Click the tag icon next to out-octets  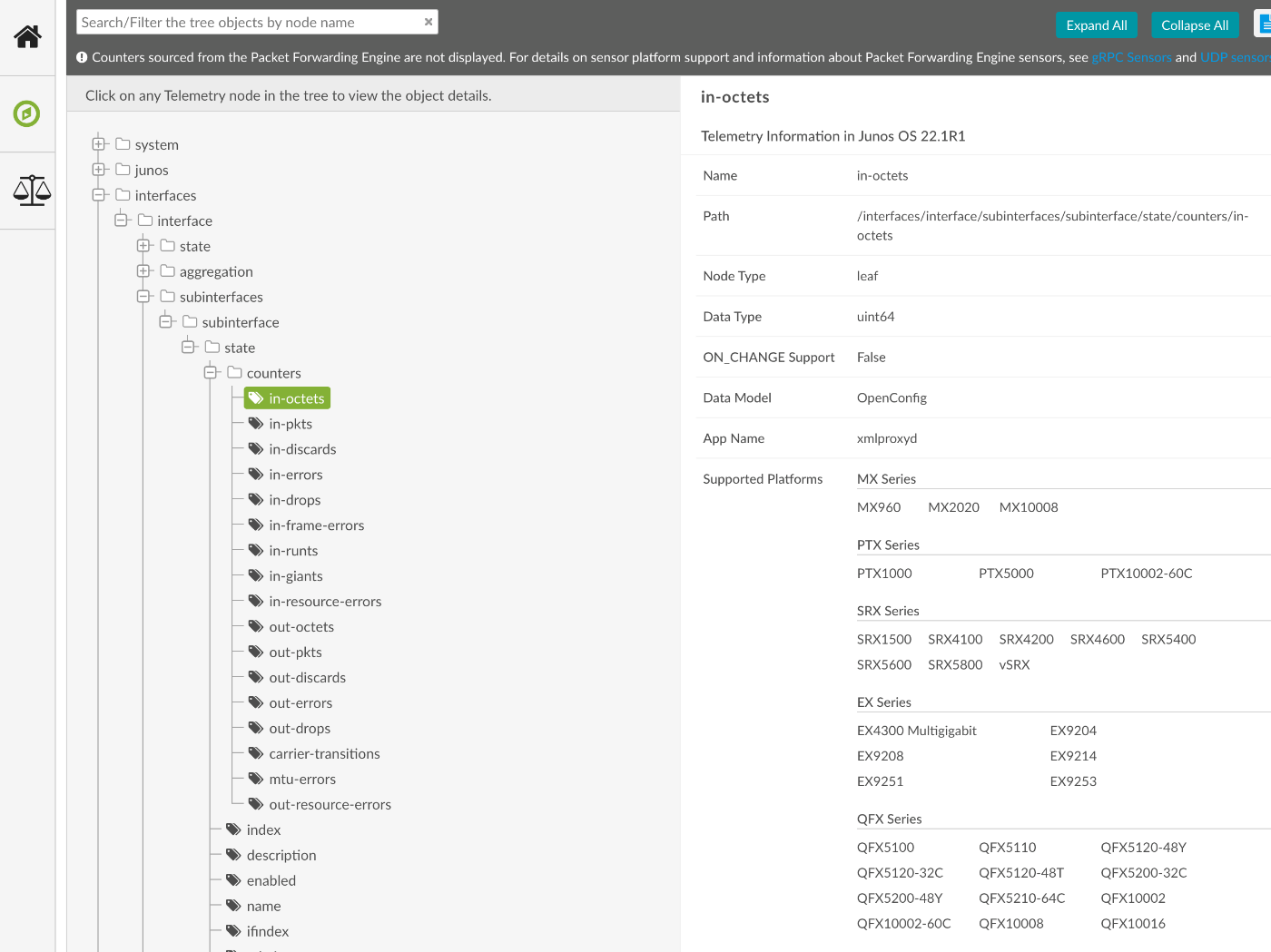pos(256,627)
